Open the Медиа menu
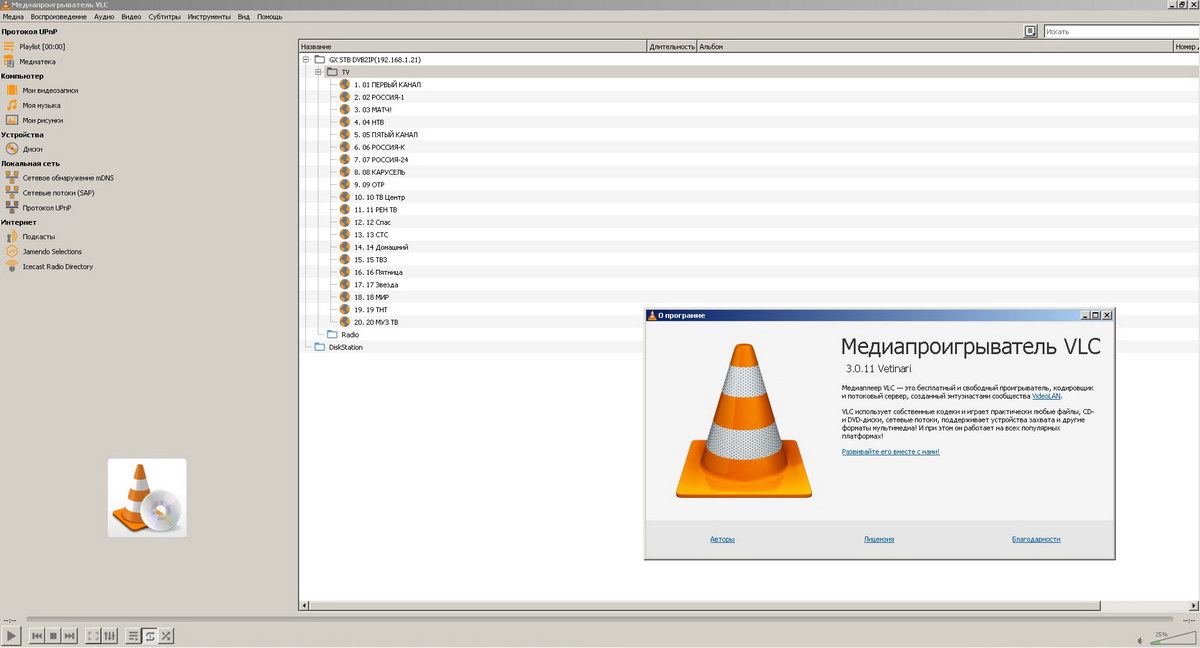This screenshot has width=1200, height=648. click(x=13, y=17)
